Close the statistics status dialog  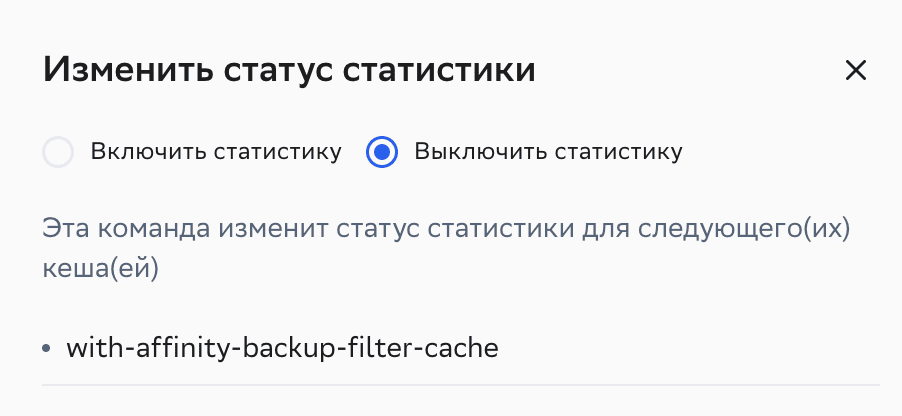coord(855,70)
